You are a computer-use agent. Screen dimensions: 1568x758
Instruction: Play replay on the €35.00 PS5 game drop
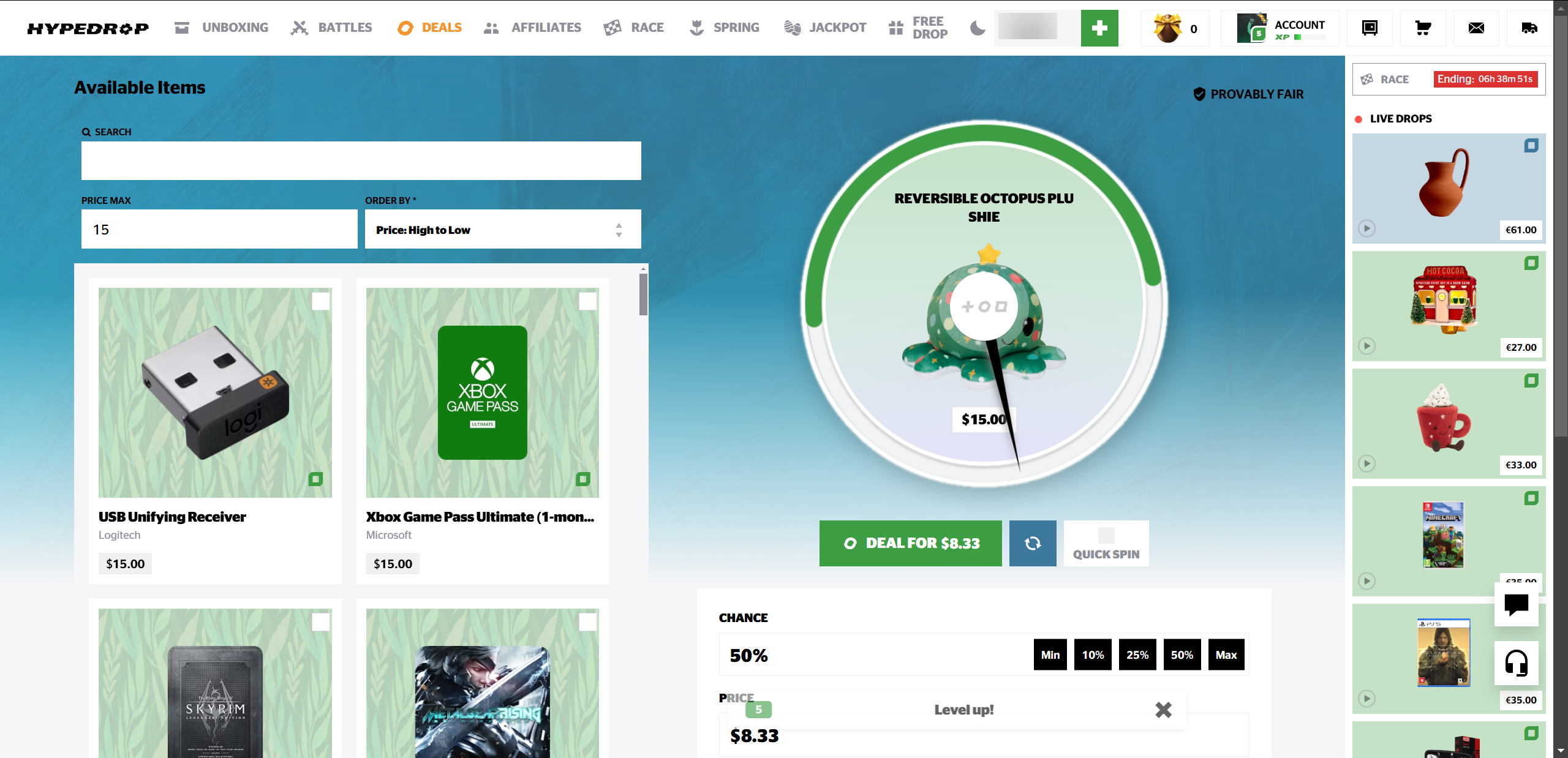(1367, 699)
